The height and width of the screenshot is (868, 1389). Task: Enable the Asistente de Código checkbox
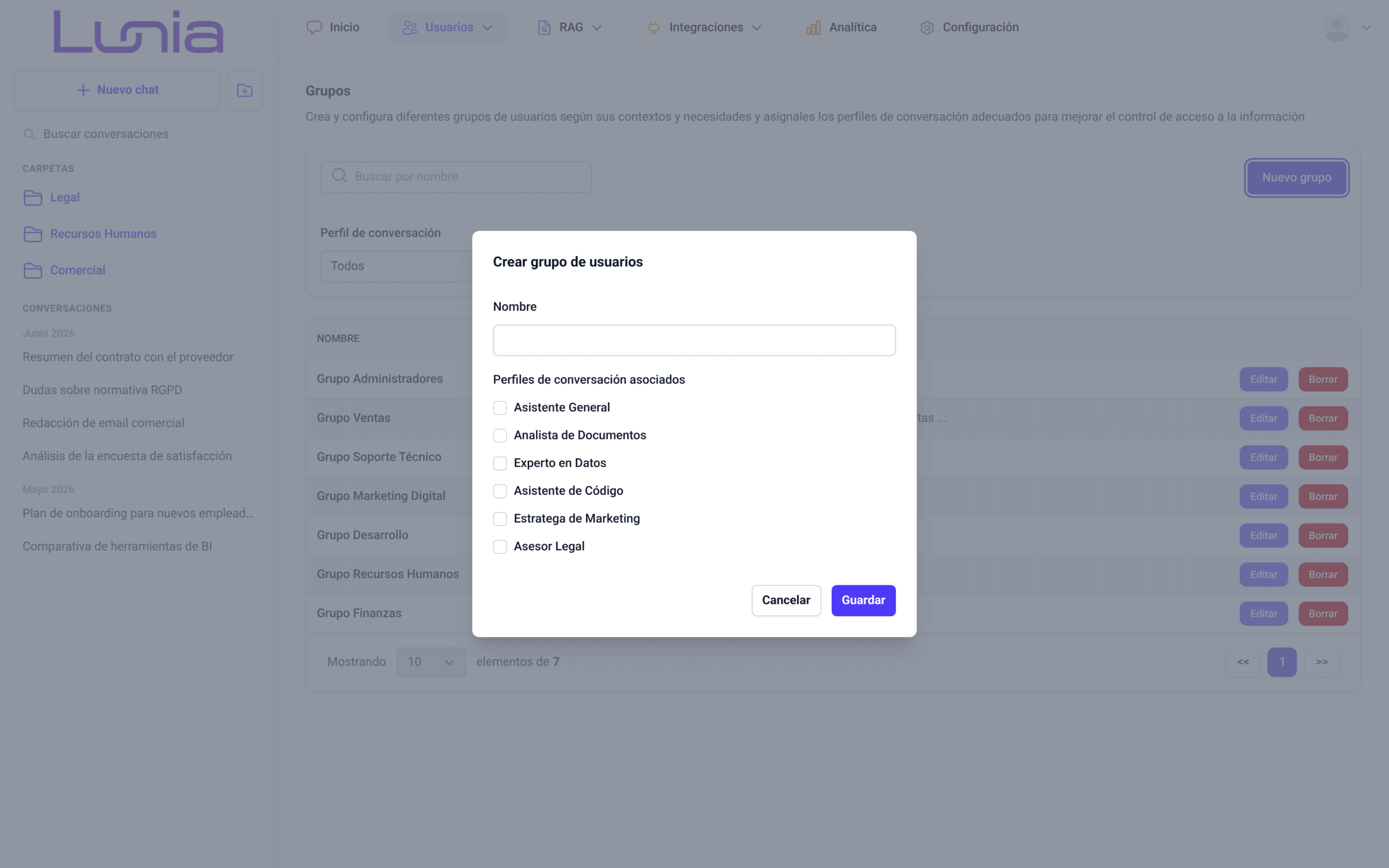point(500,492)
